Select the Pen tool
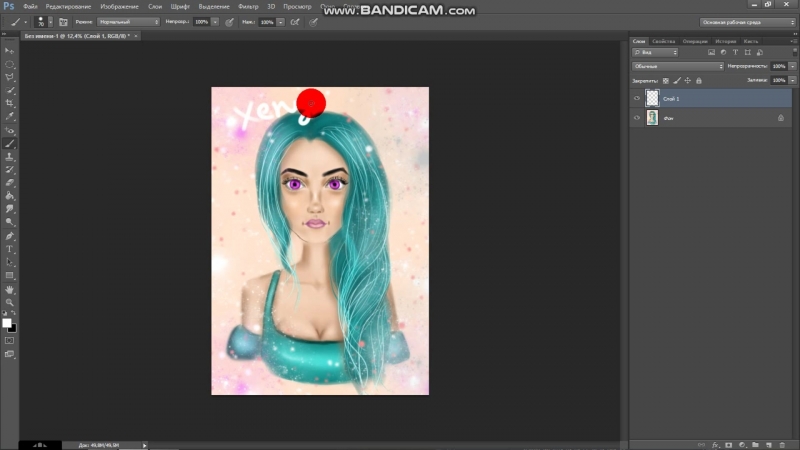 pyautogui.click(x=9, y=236)
